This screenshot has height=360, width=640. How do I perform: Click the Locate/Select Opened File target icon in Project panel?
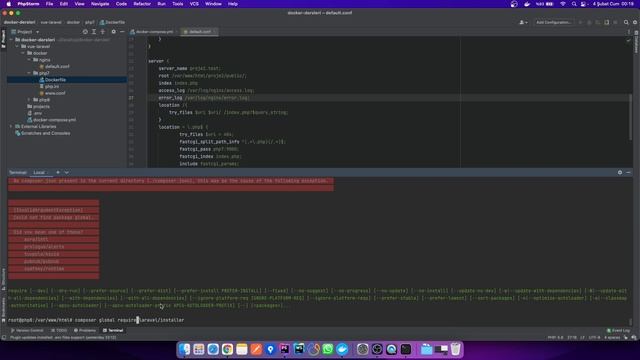point(85,31)
